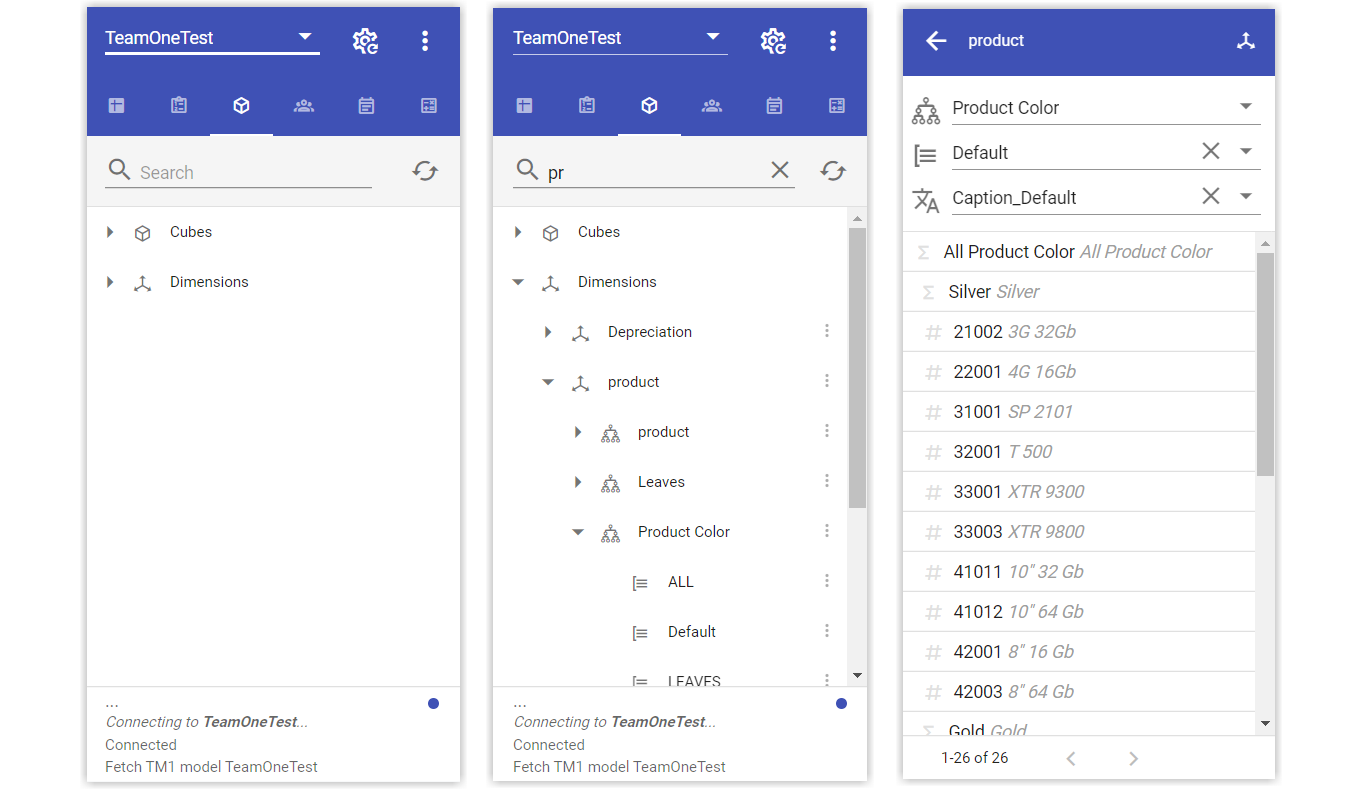Open options menu for product hierarchy
Viewport: 1355px width, 800px height.
pos(827,431)
